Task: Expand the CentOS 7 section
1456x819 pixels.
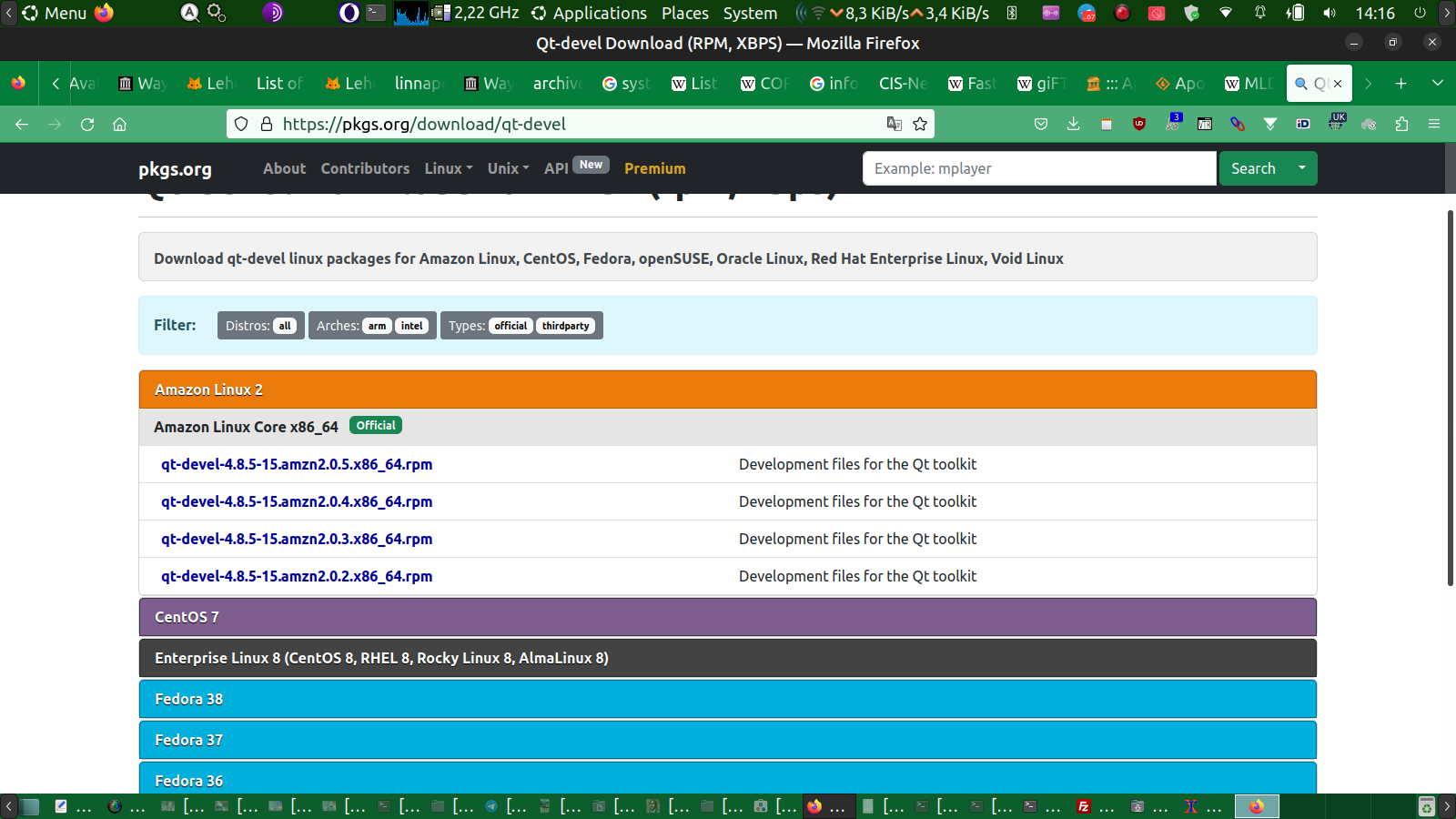Action: point(727,617)
